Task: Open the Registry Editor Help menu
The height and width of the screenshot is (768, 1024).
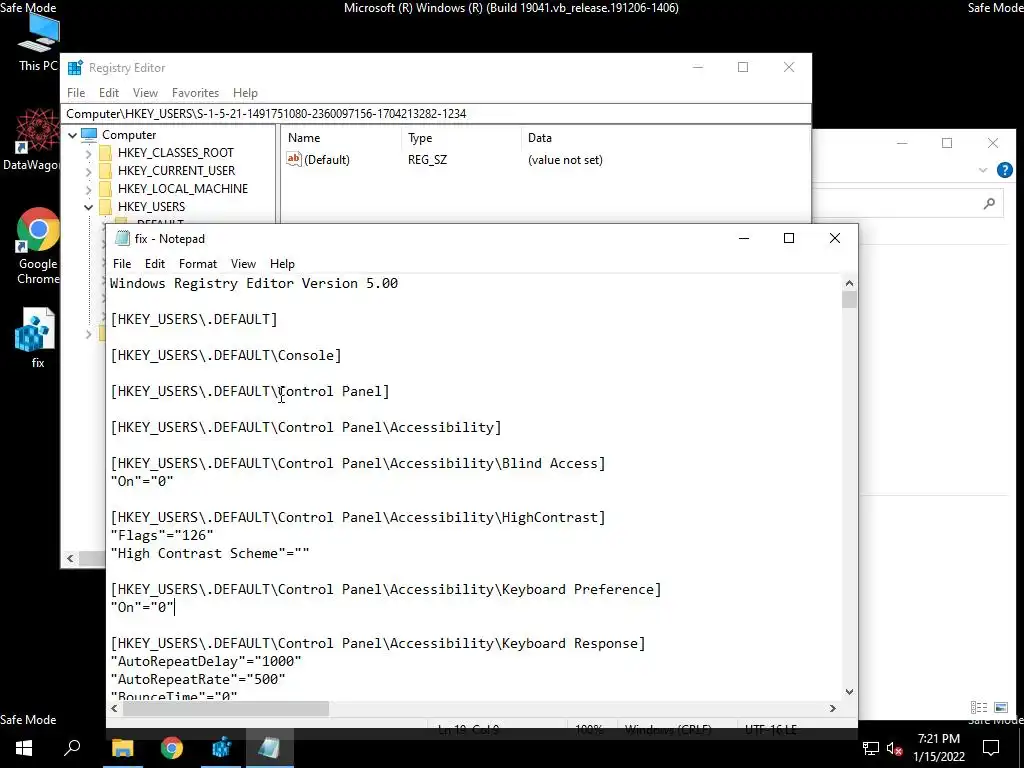Action: [x=245, y=93]
